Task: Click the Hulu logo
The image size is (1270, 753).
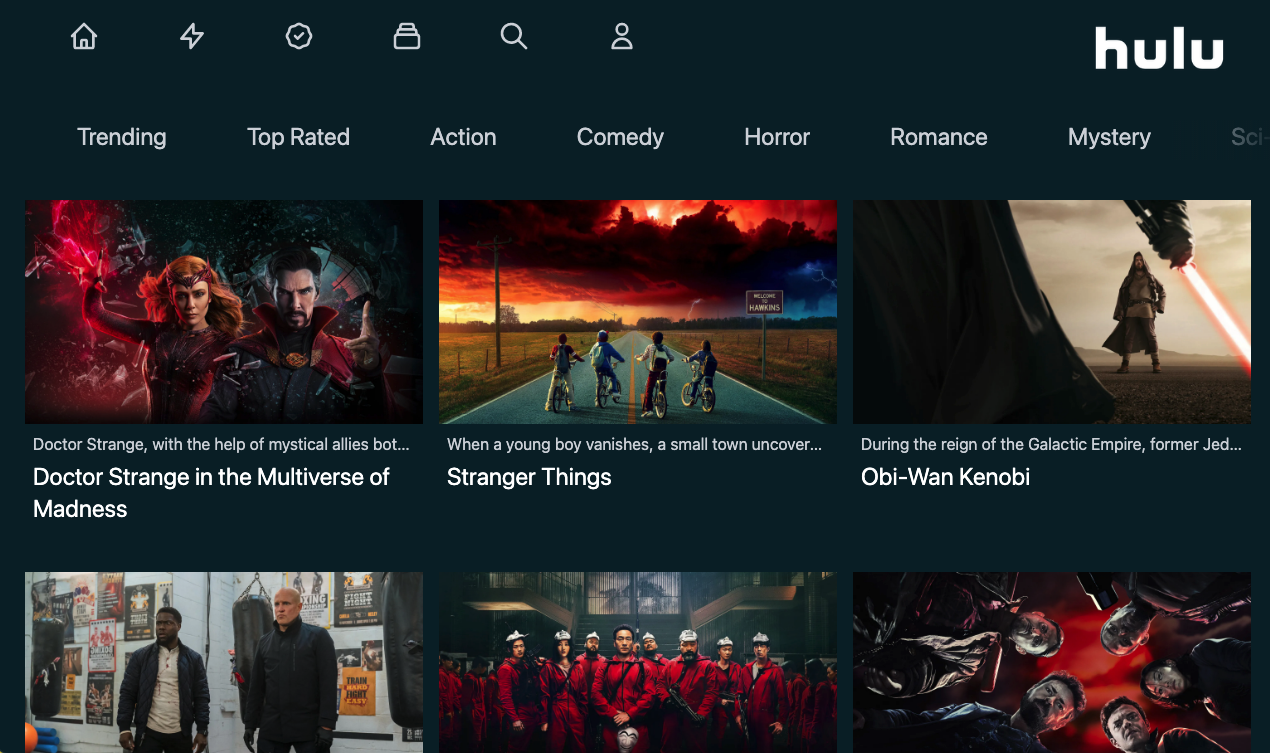Action: (x=1159, y=48)
